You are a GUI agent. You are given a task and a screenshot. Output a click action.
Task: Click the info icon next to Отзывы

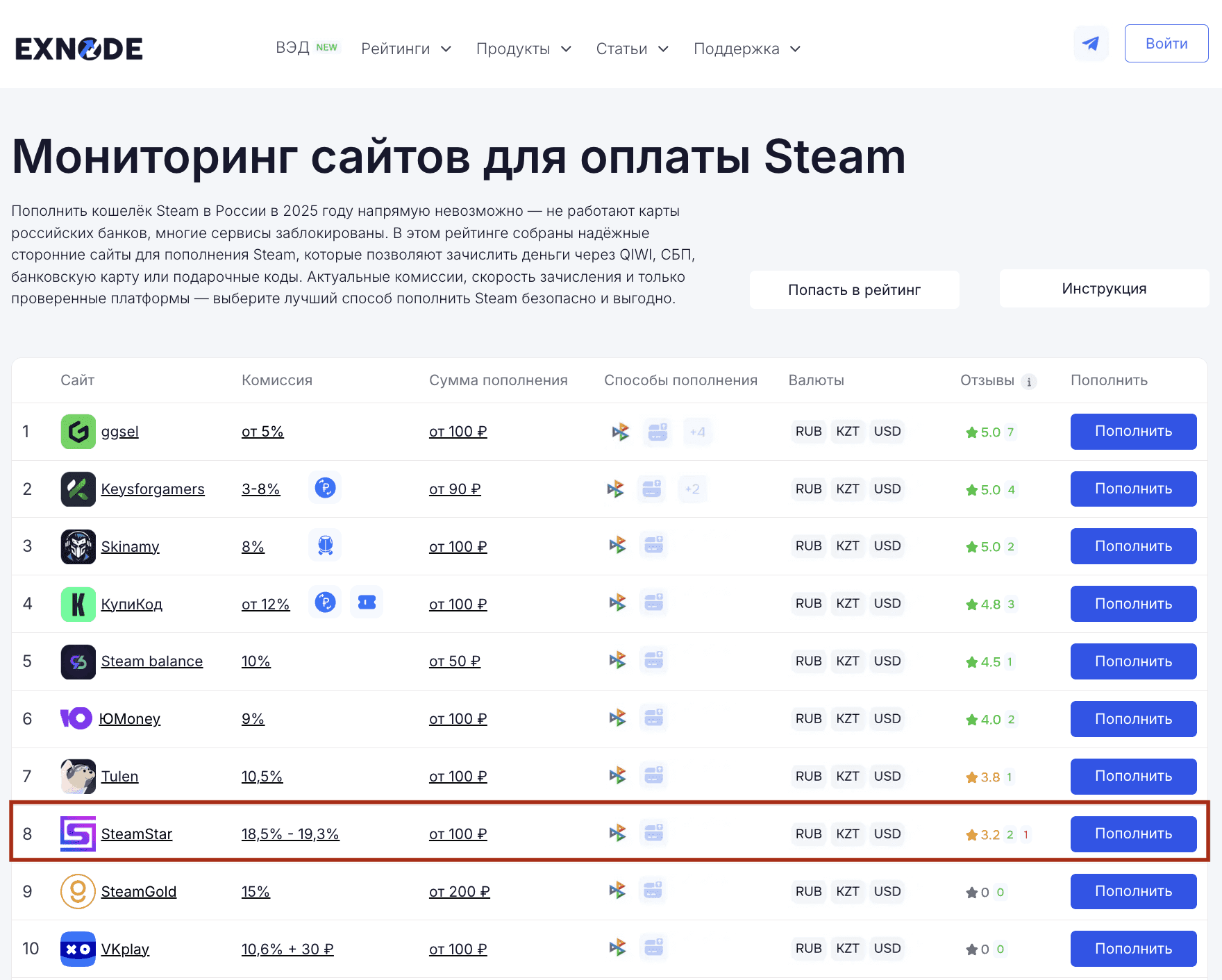pos(1029,382)
